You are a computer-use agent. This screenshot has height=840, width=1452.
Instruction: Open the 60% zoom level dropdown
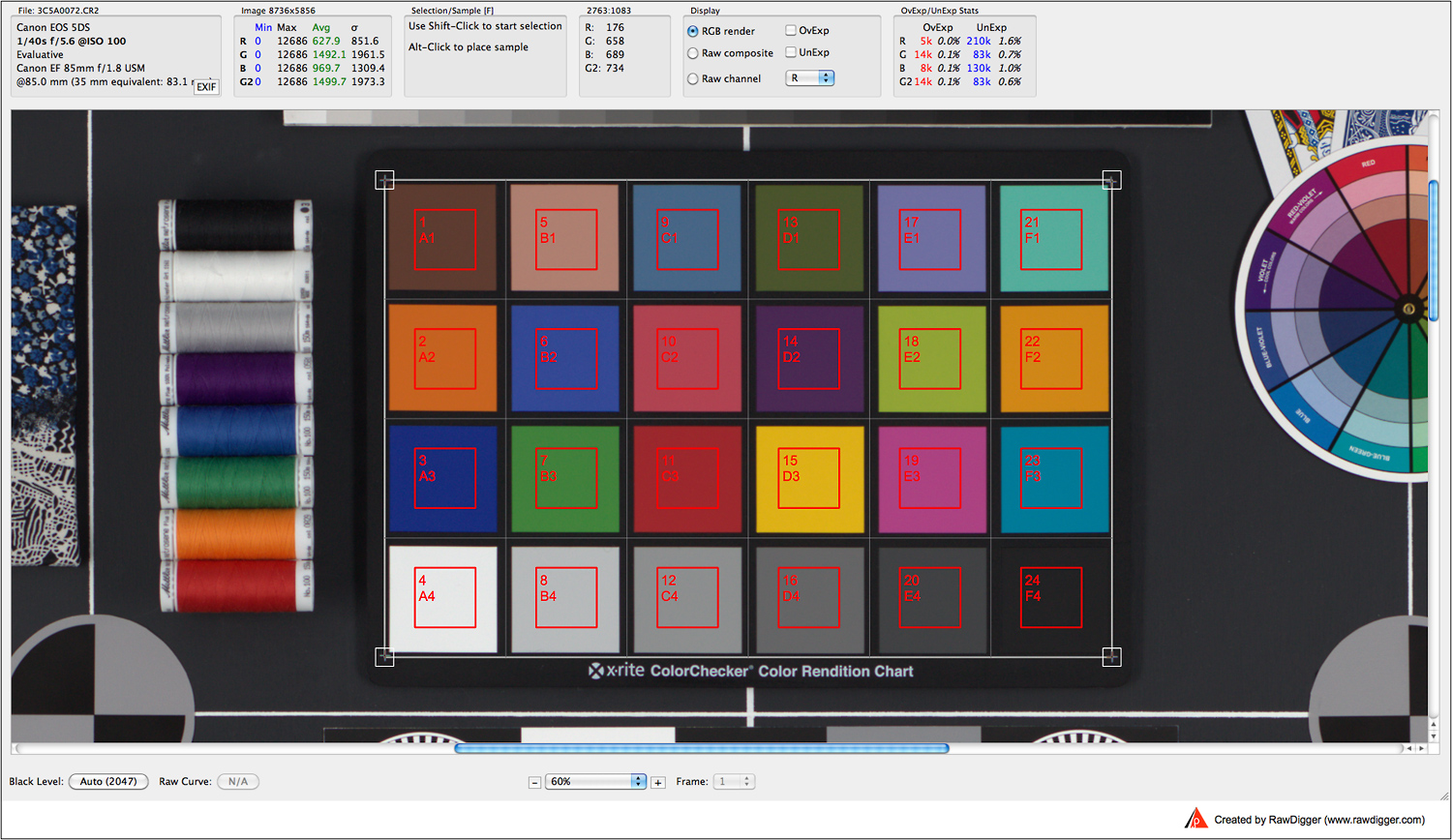[x=596, y=782]
